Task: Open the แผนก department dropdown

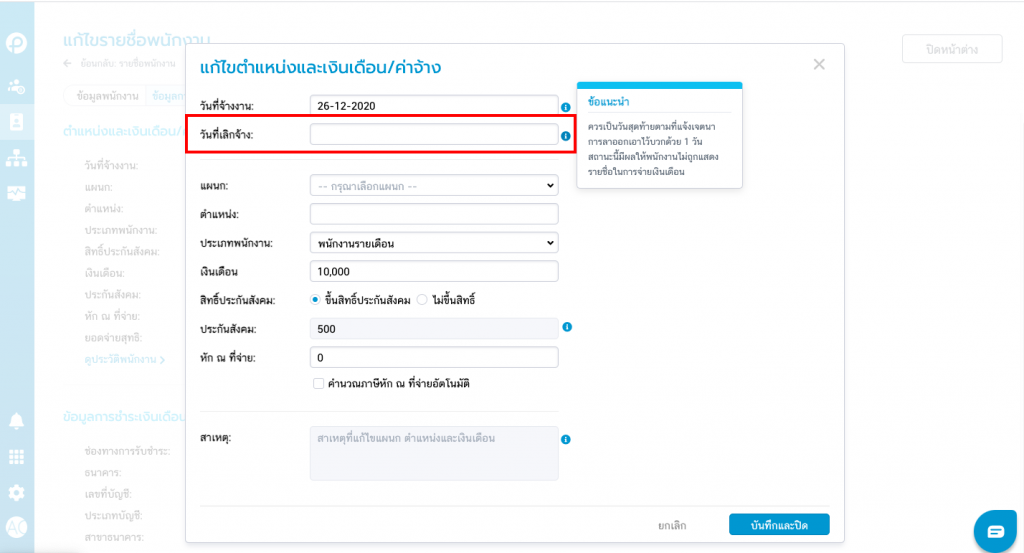Action: click(x=434, y=185)
